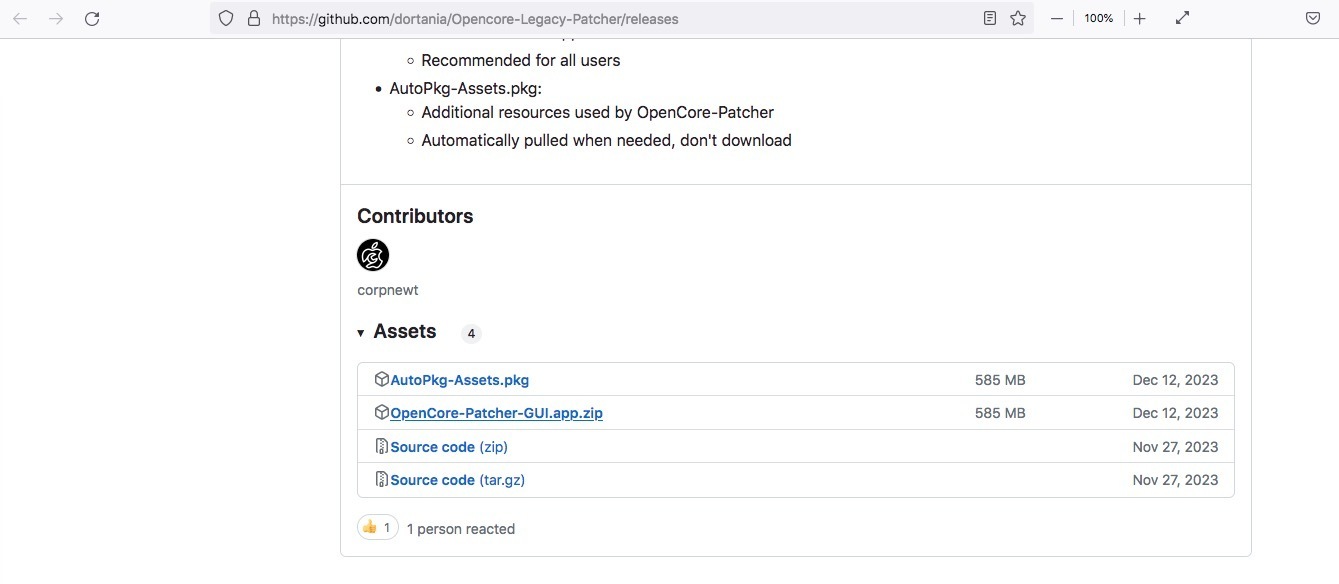Open the corpnewt contributor avatar
1339x584 pixels.
pyautogui.click(x=373, y=255)
